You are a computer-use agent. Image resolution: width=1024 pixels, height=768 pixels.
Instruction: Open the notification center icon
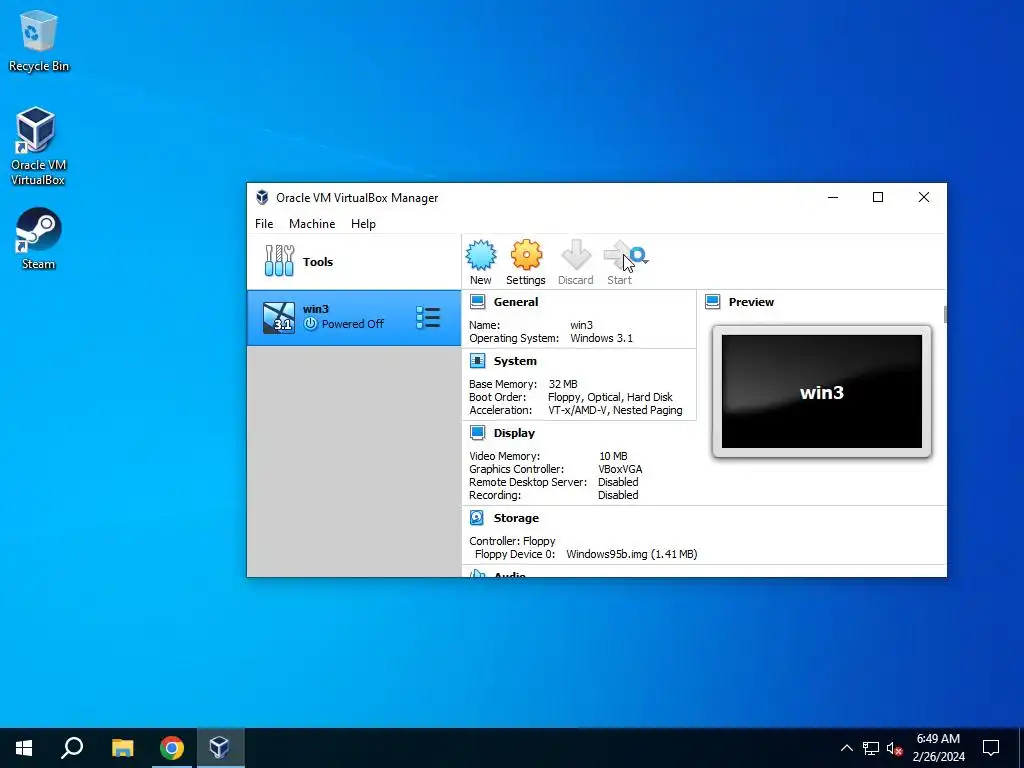tap(991, 748)
